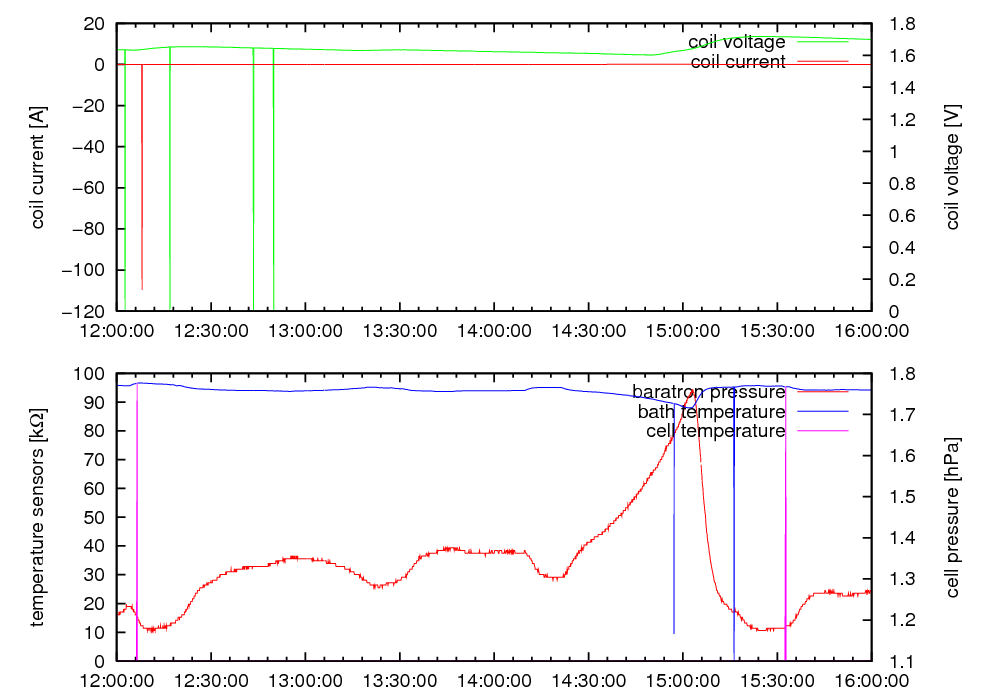The width and height of the screenshot is (1000, 700).
Task: Click the magenta cell temperature legend line sample
Action: (x=820, y=431)
